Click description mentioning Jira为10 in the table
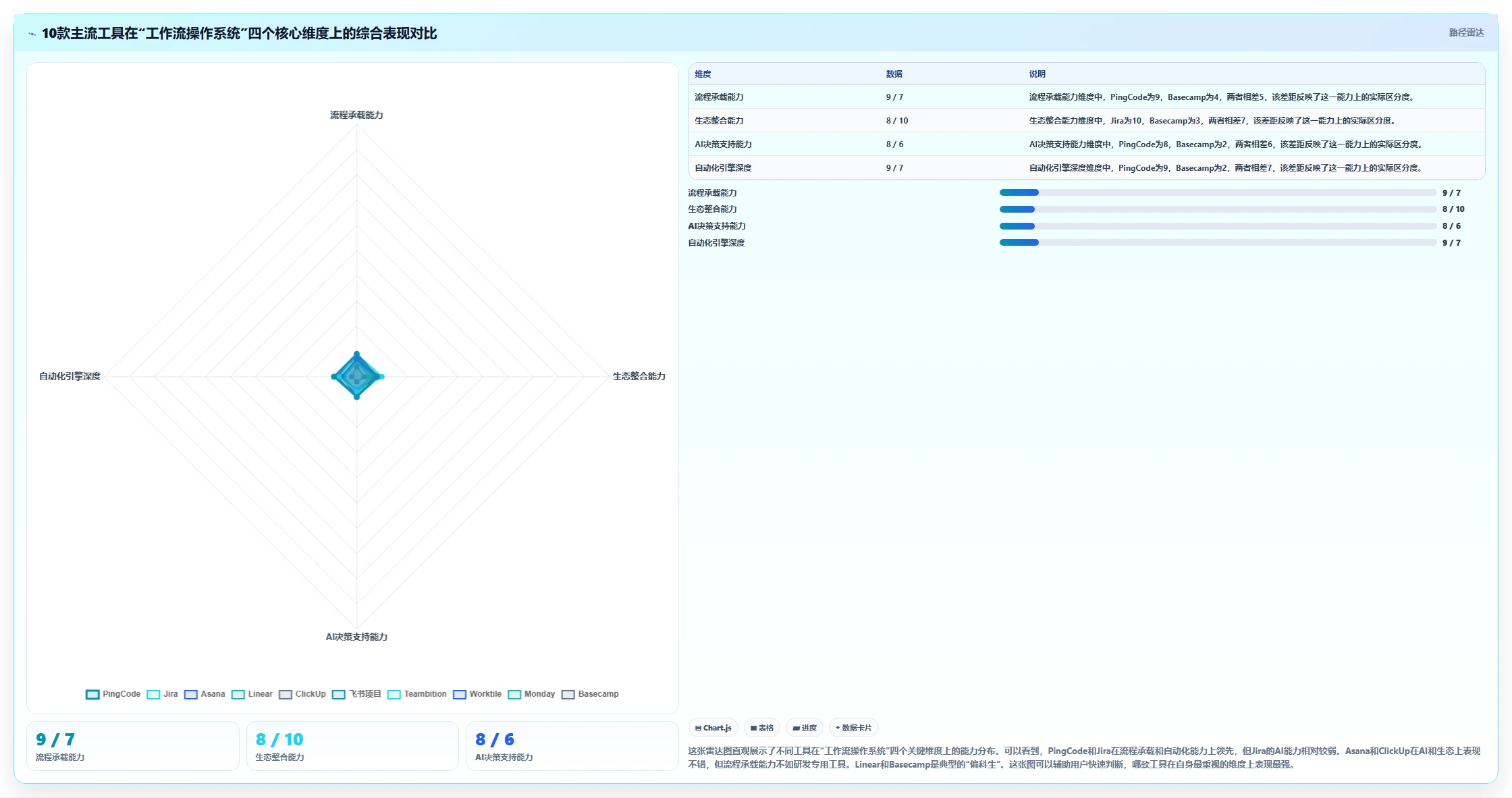Image resolution: width=1512 pixels, height=798 pixels. 1212,121
